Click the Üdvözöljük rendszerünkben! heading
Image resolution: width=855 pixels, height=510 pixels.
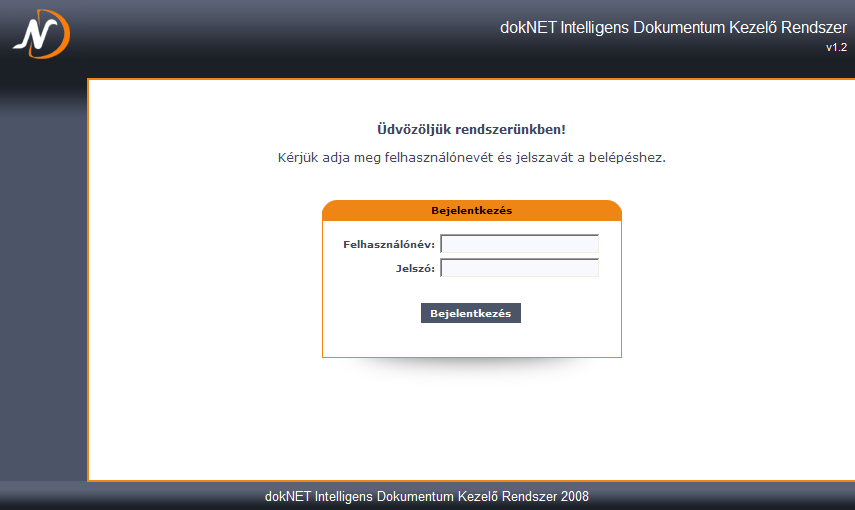click(x=471, y=129)
